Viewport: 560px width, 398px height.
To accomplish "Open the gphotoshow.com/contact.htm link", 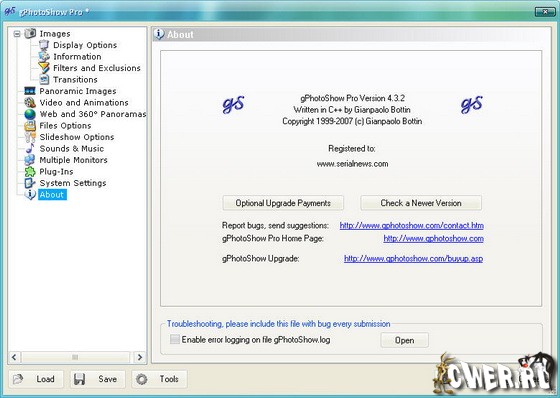I will [411, 225].
